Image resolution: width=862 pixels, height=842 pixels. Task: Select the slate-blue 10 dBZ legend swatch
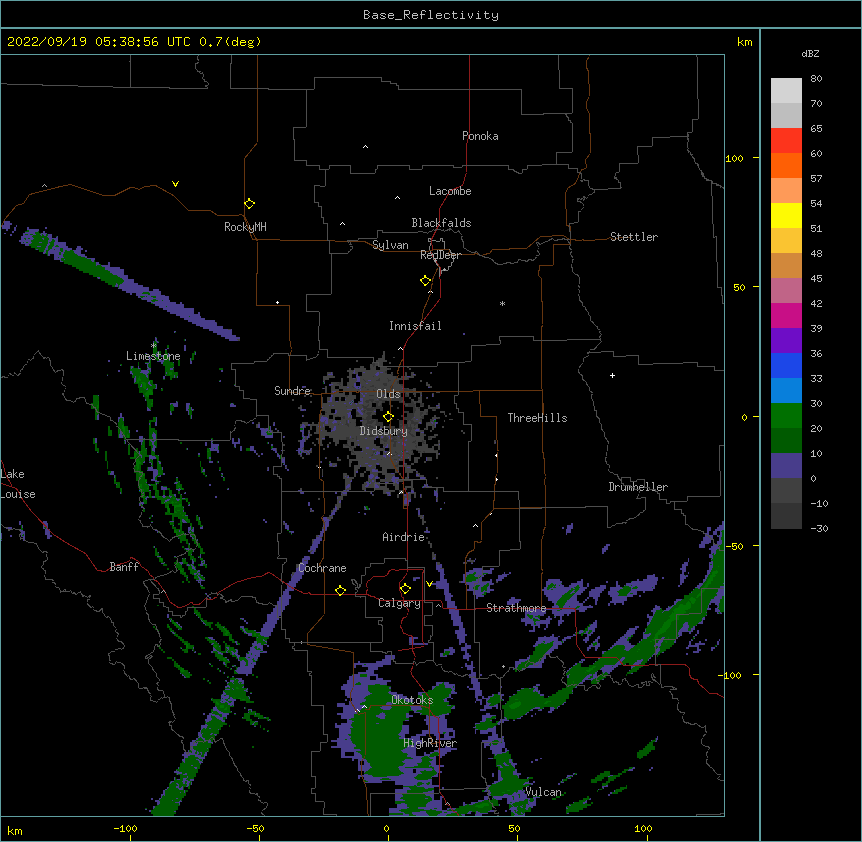[x=786, y=465]
